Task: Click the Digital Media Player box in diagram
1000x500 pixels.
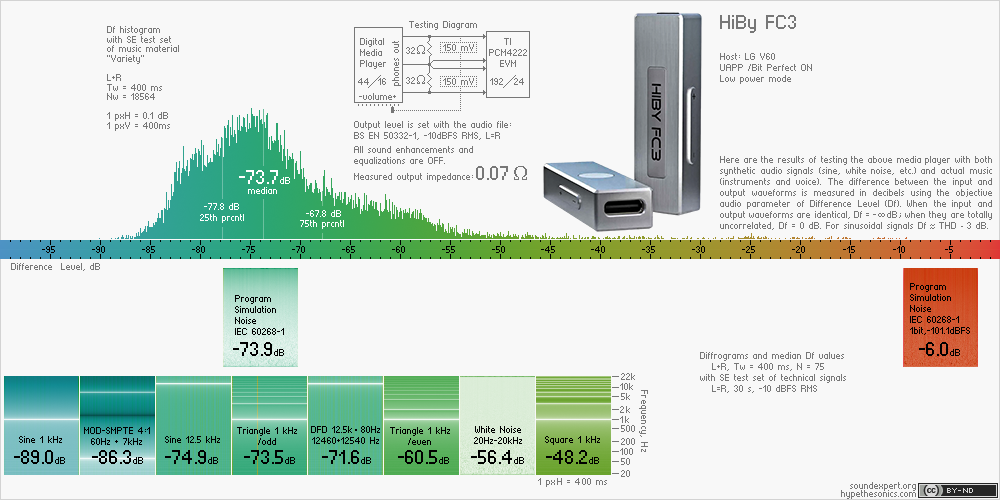Action: coord(377,64)
